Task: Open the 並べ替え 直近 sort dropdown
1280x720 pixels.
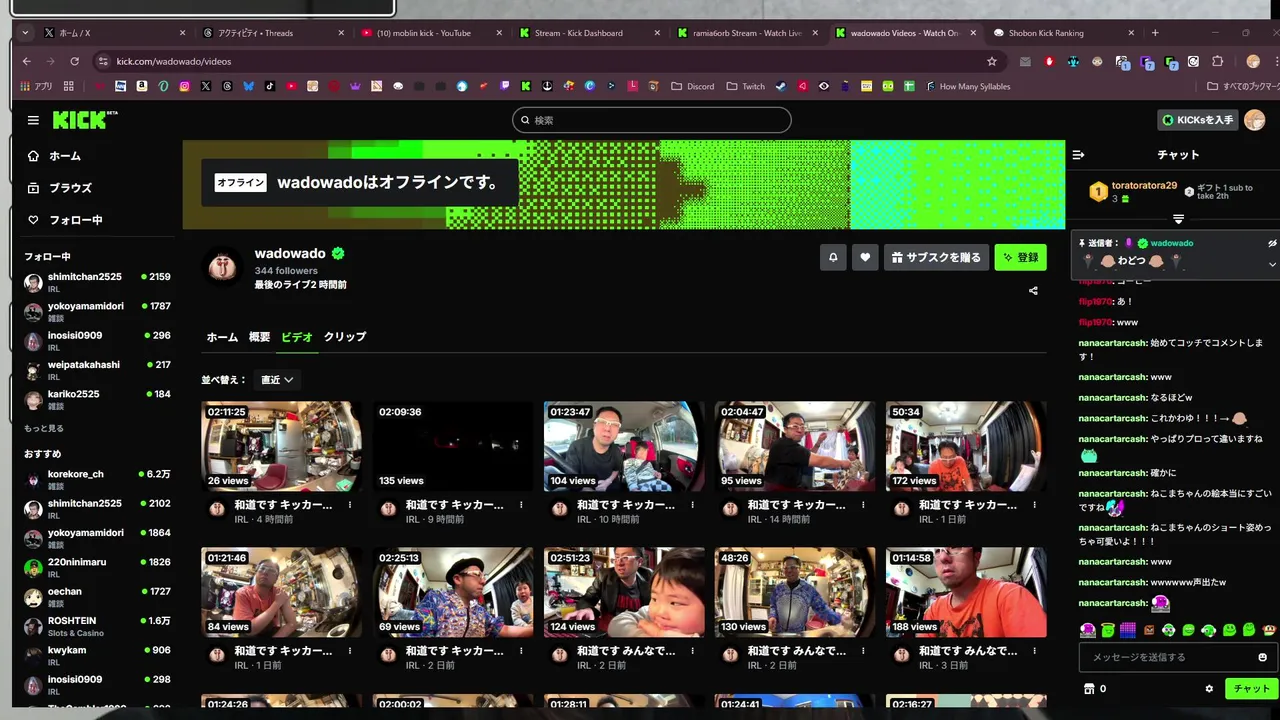Action: [x=277, y=380]
